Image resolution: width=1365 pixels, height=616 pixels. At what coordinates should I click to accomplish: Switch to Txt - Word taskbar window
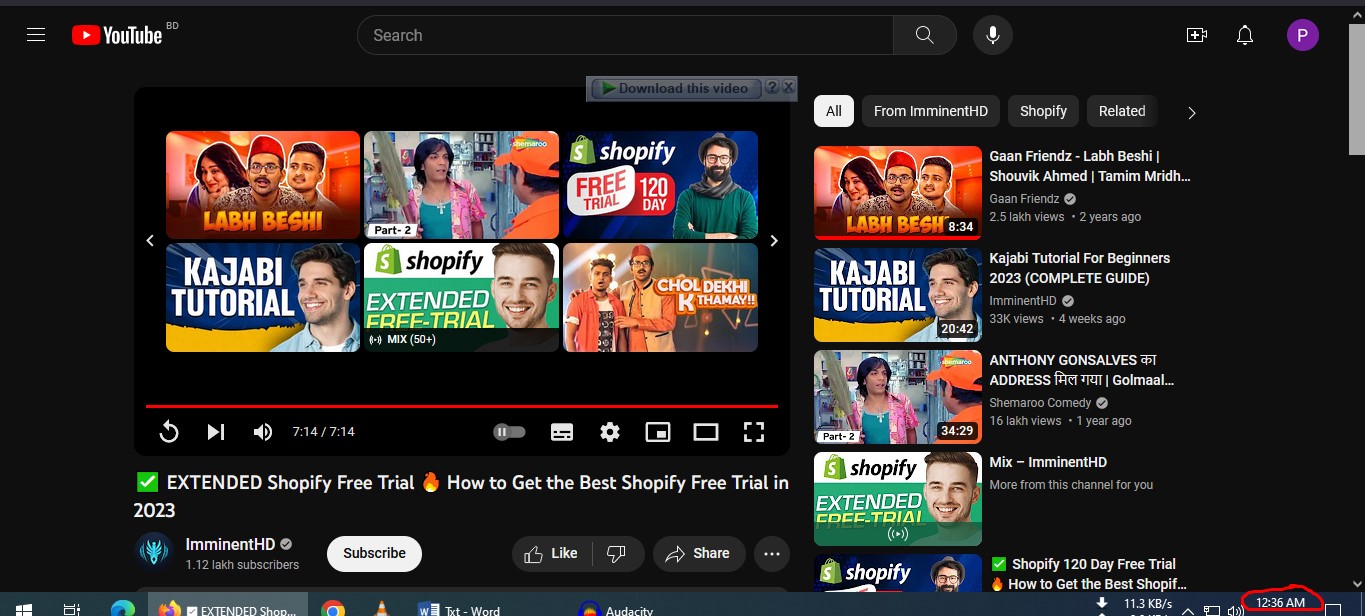click(461, 609)
